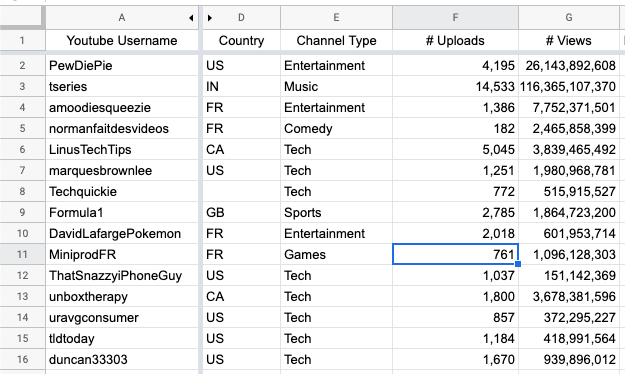Select the Techquickie cell
The width and height of the screenshot is (625, 374).
coord(122,191)
